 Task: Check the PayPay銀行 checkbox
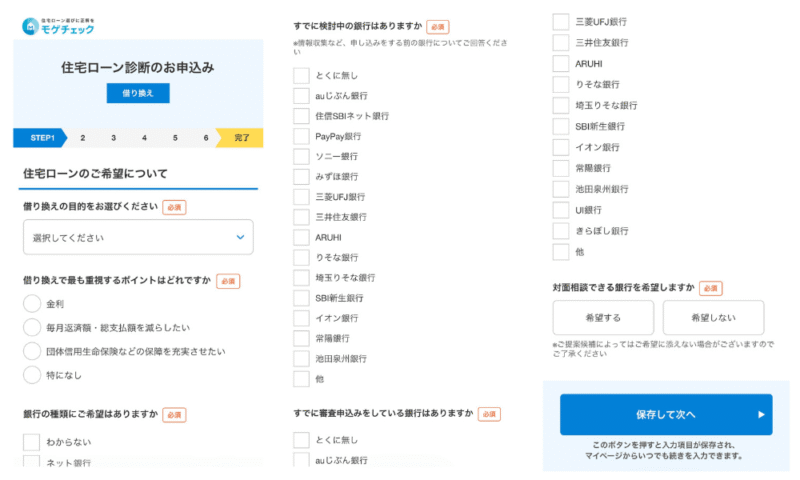[x=301, y=136]
